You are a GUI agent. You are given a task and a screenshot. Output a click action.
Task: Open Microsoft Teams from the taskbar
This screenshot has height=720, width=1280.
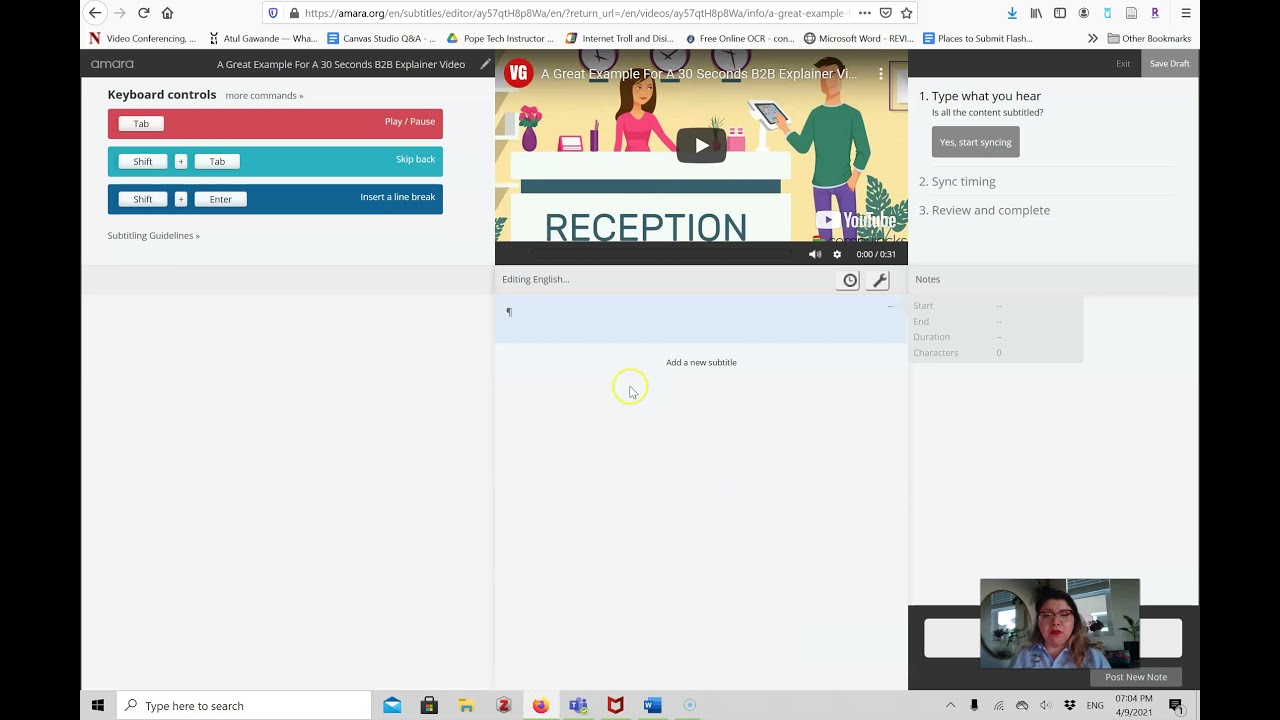point(578,705)
